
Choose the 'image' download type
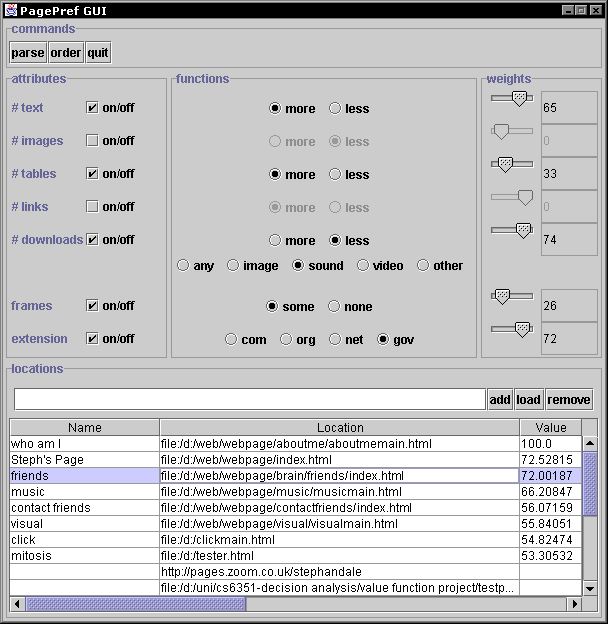tap(233, 265)
